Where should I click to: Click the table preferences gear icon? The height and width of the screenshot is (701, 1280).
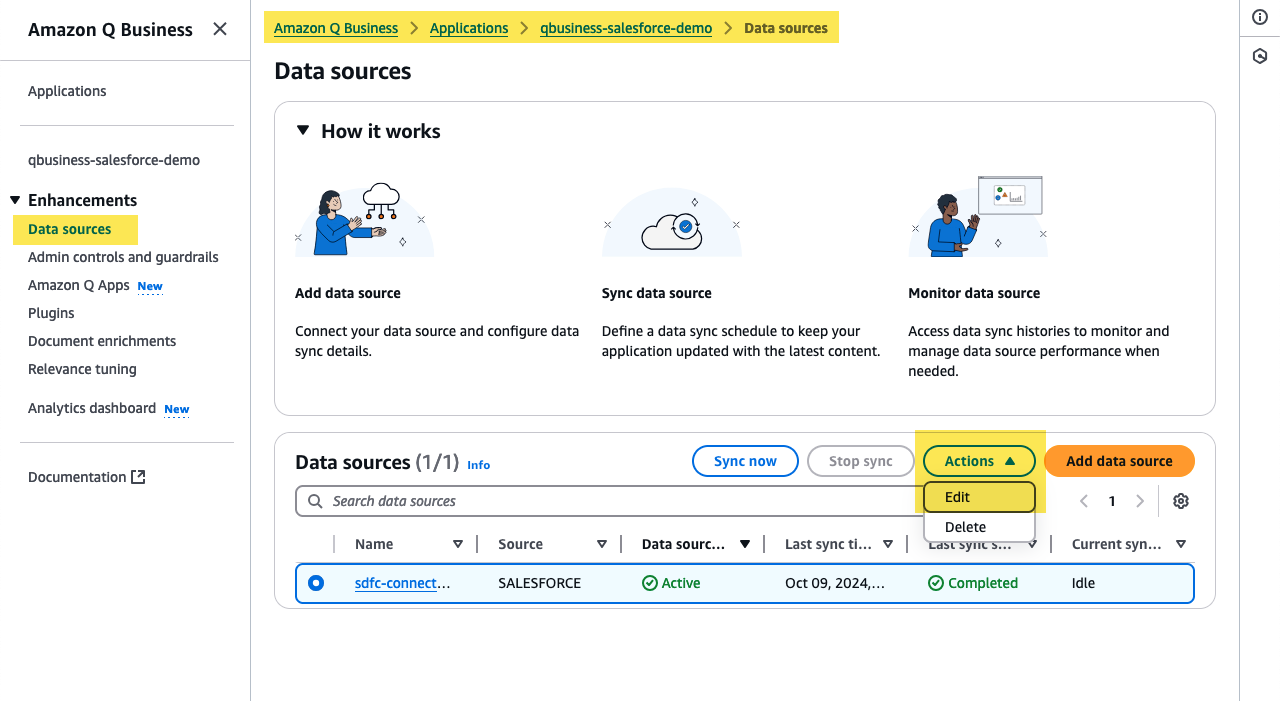(x=1181, y=500)
